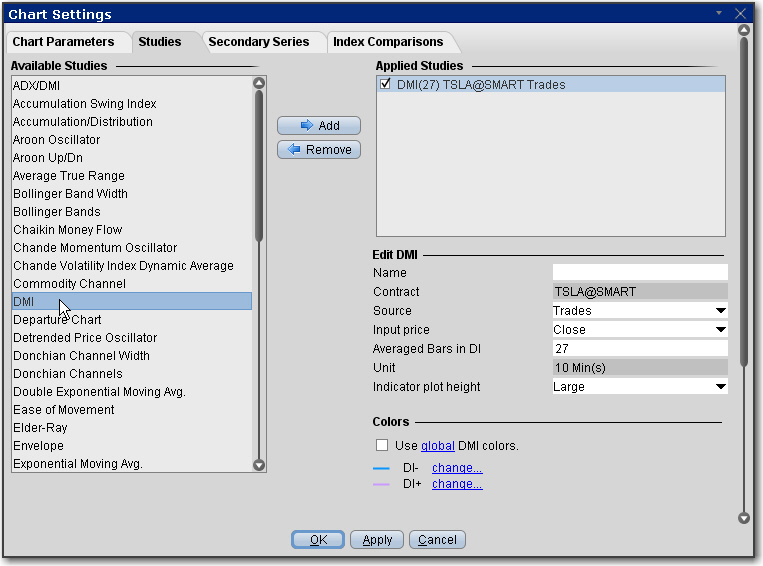Click the right panel scroll down arrow
This screenshot has width=763, height=566.
(743, 518)
